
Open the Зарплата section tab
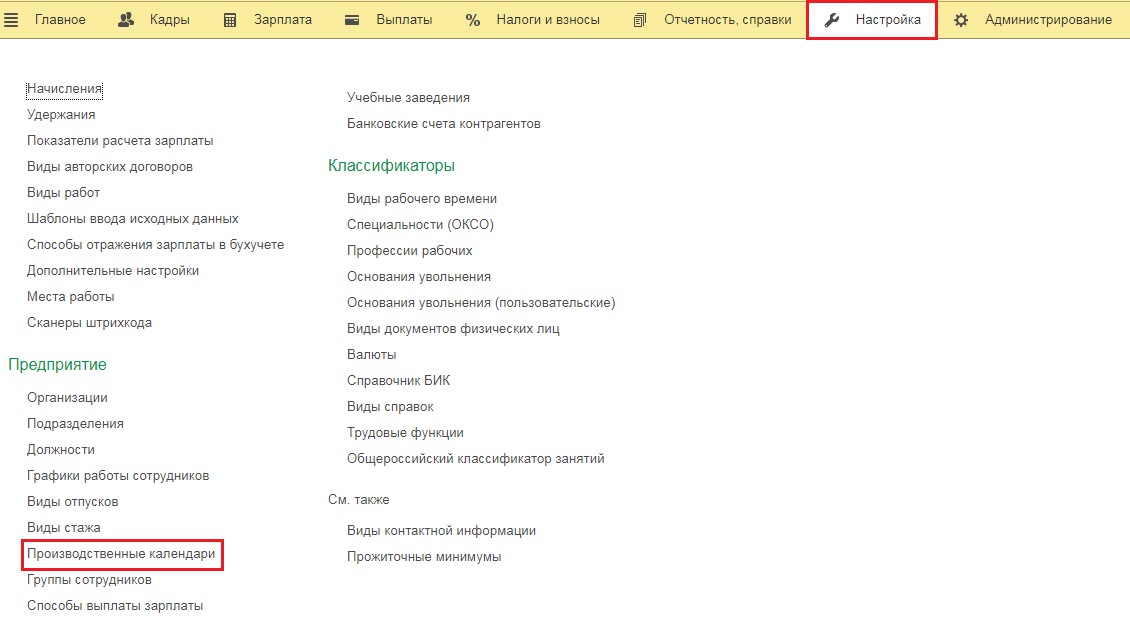281,20
